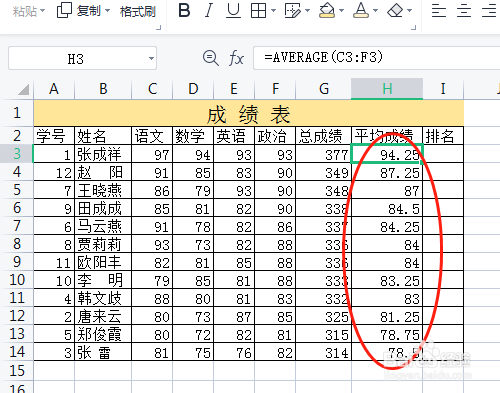The image size is (500, 393).
Task: Open 复制 dropdown arrow
Action: click(107, 11)
